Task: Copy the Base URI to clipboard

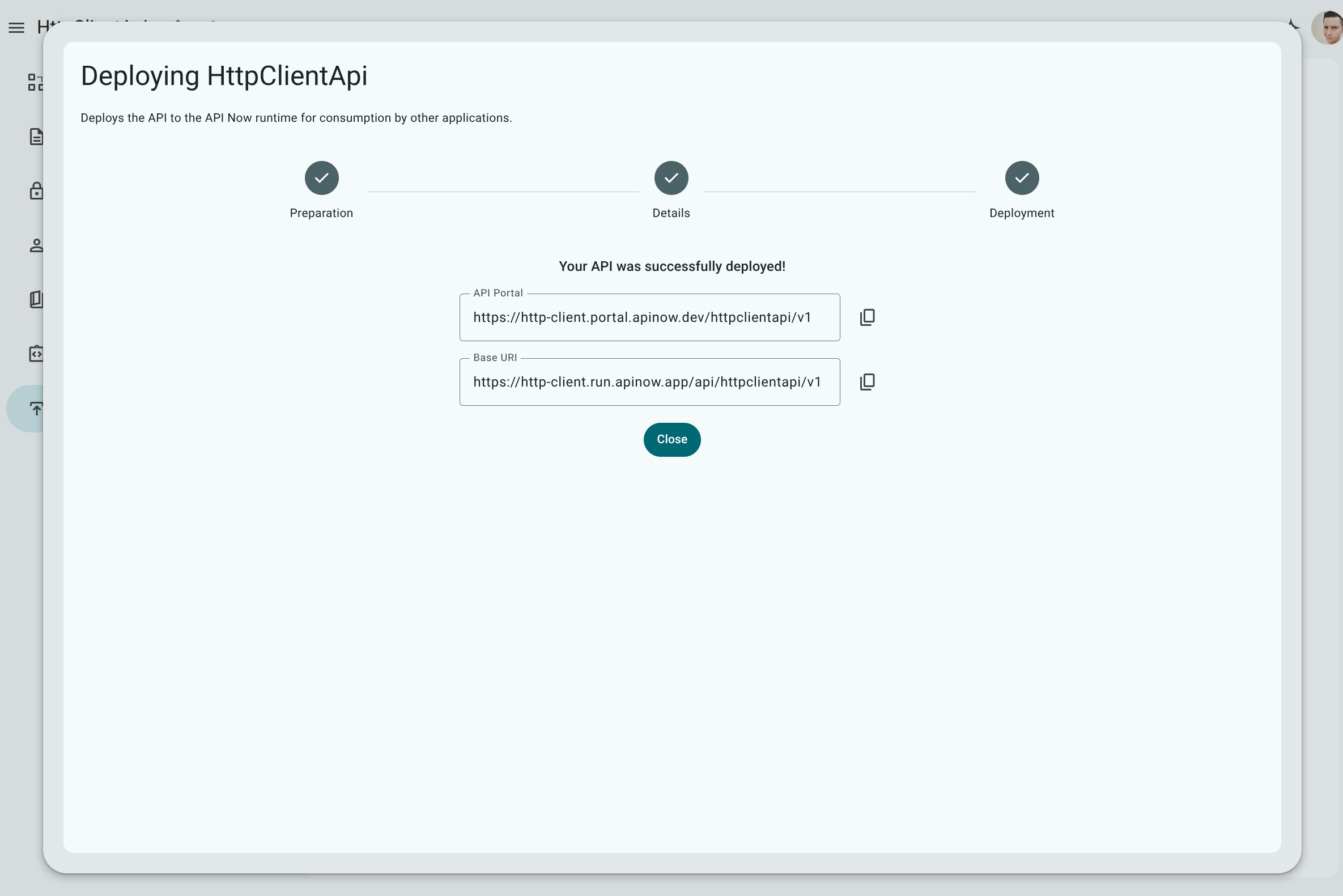Action: [x=867, y=382]
